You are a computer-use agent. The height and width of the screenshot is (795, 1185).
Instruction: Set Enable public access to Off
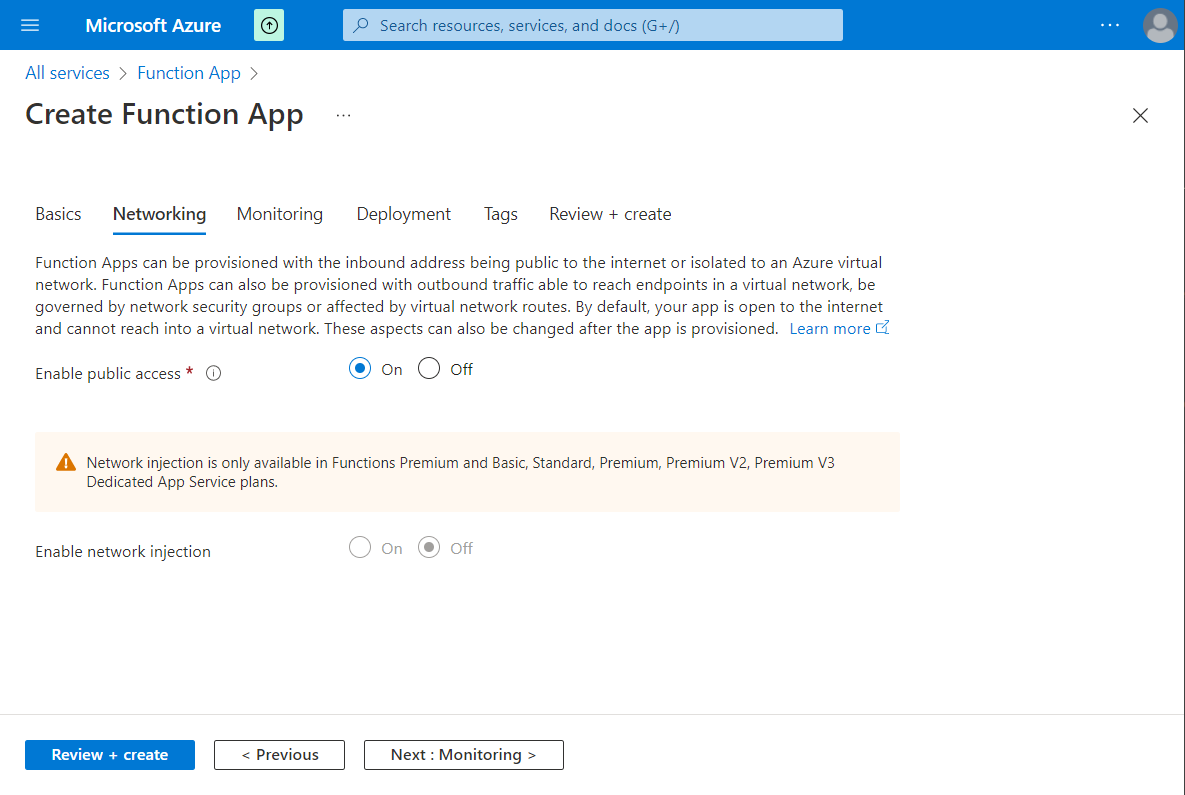coord(429,369)
